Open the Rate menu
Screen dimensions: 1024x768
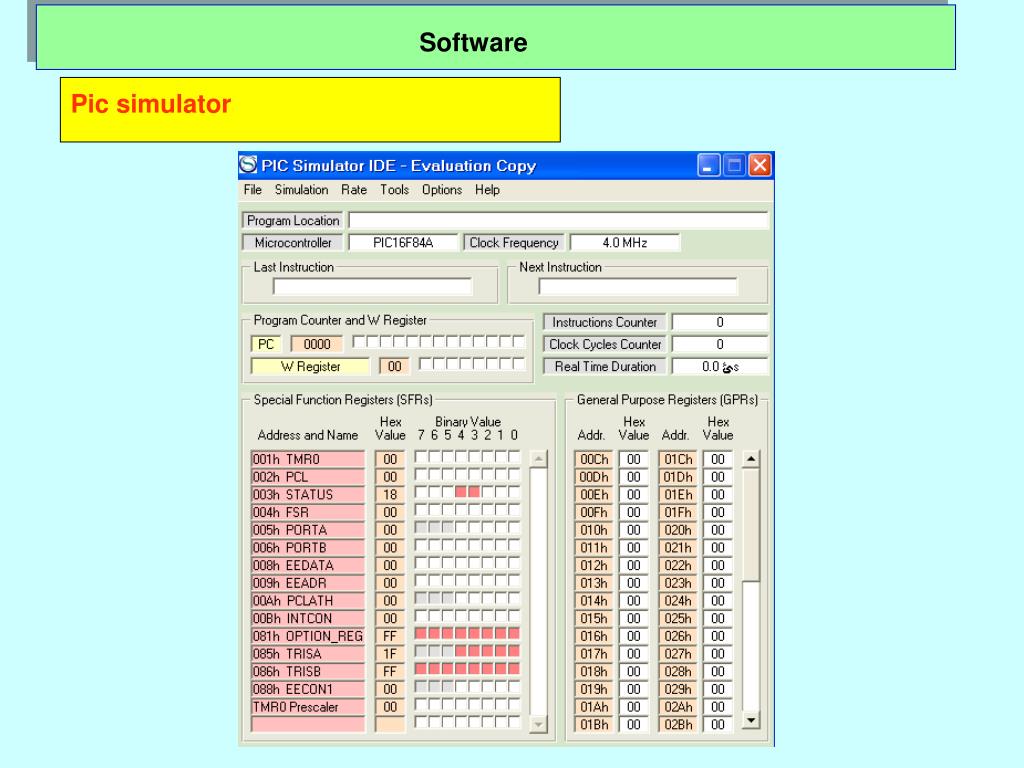click(x=354, y=190)
